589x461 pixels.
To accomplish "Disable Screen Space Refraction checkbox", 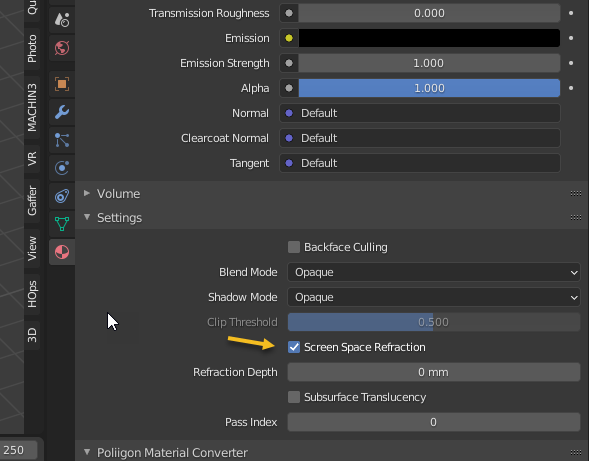I will click(294, 347).
